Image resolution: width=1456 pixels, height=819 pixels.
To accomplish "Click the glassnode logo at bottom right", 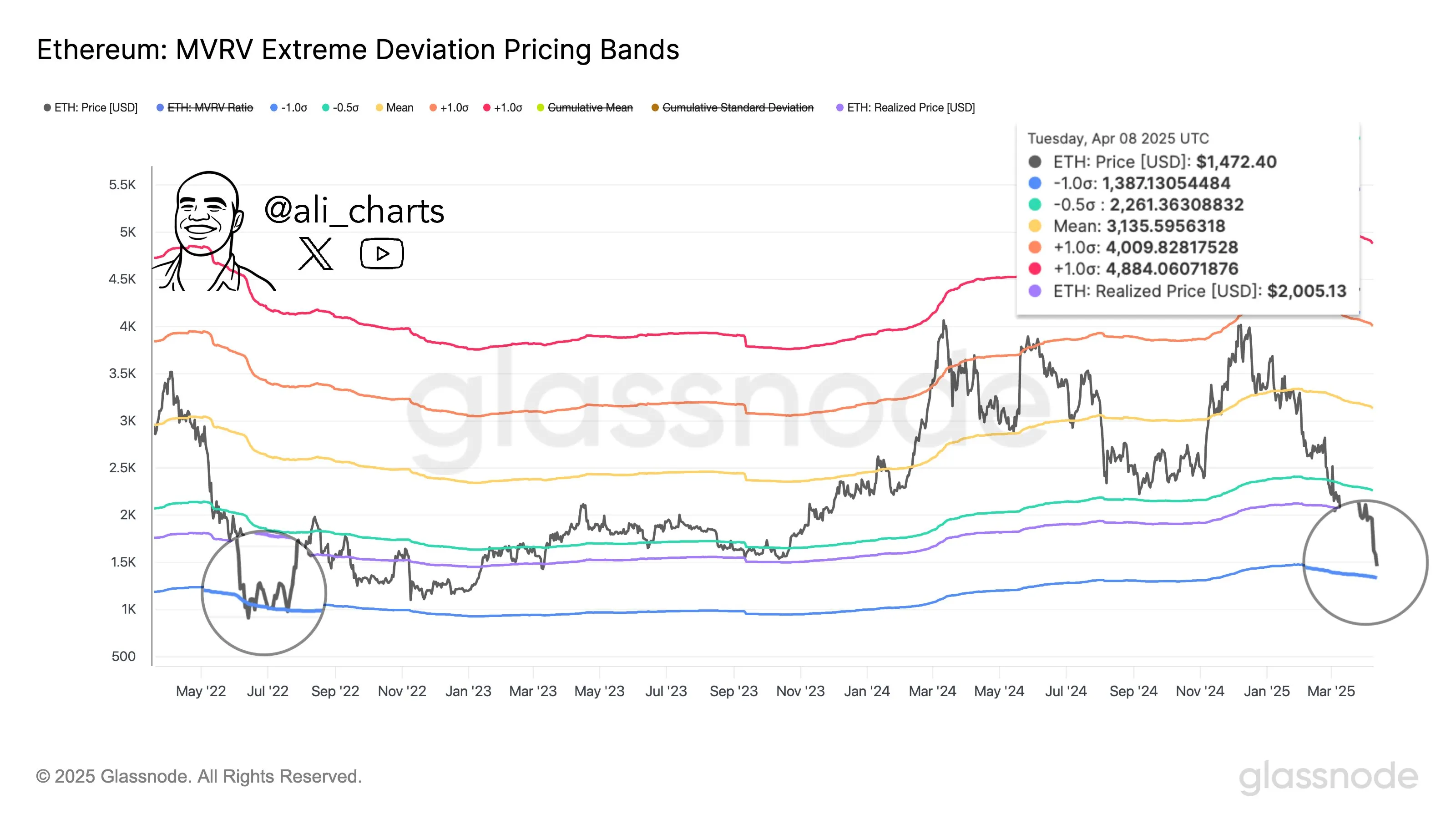I will pyautogui.click(x=1328, y=777).
